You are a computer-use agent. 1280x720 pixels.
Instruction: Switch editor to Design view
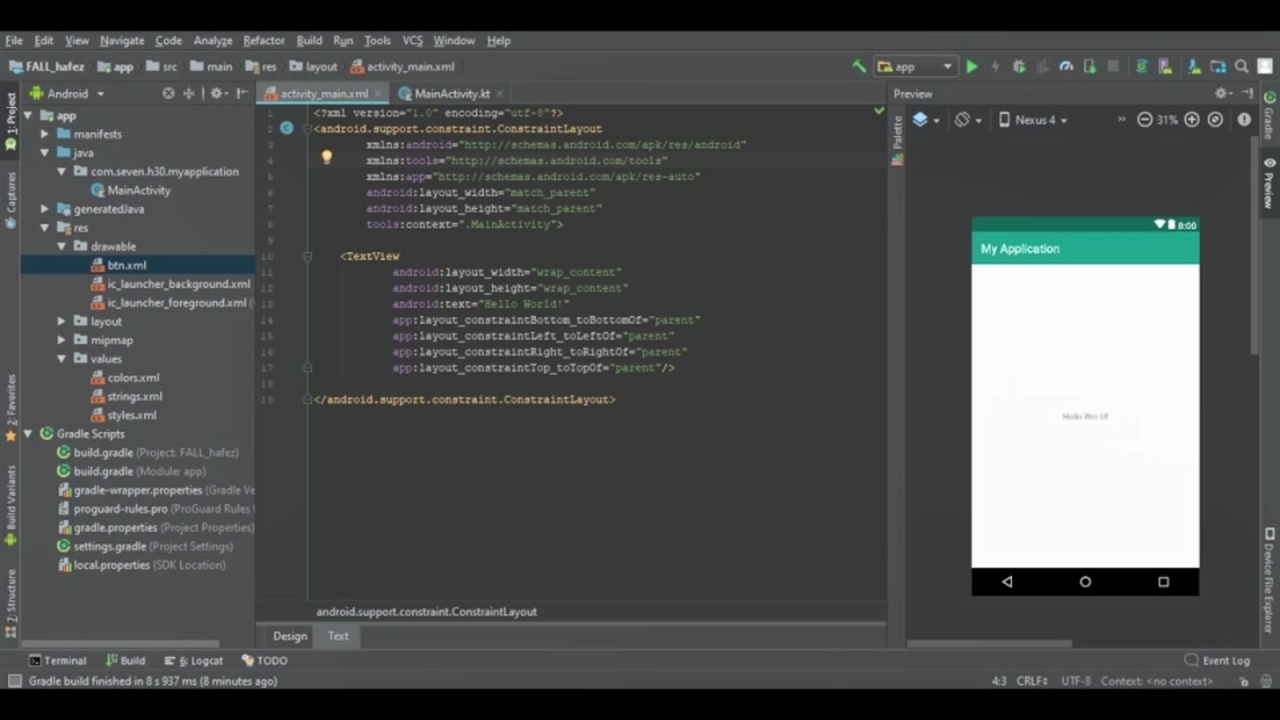(x=290, y=636)
